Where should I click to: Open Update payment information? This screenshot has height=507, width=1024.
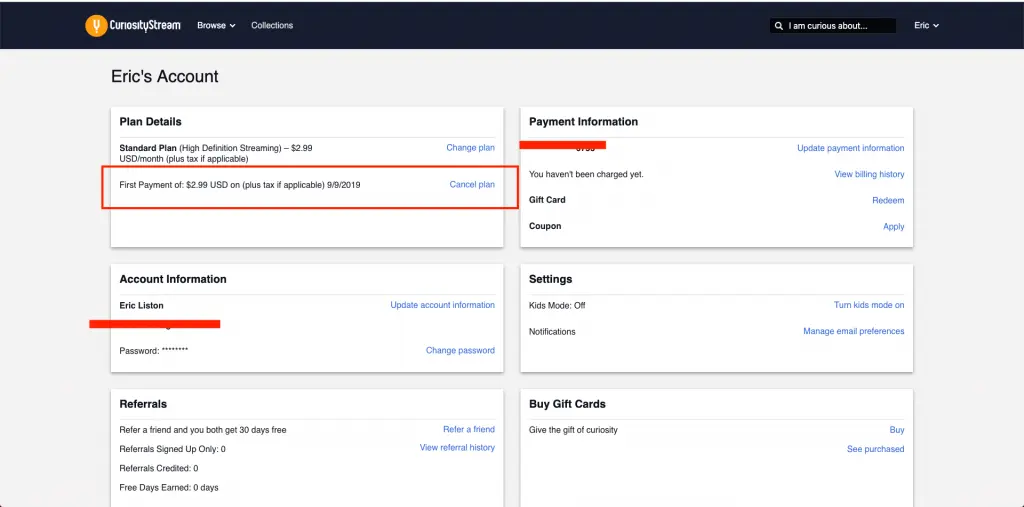[850, 148]
